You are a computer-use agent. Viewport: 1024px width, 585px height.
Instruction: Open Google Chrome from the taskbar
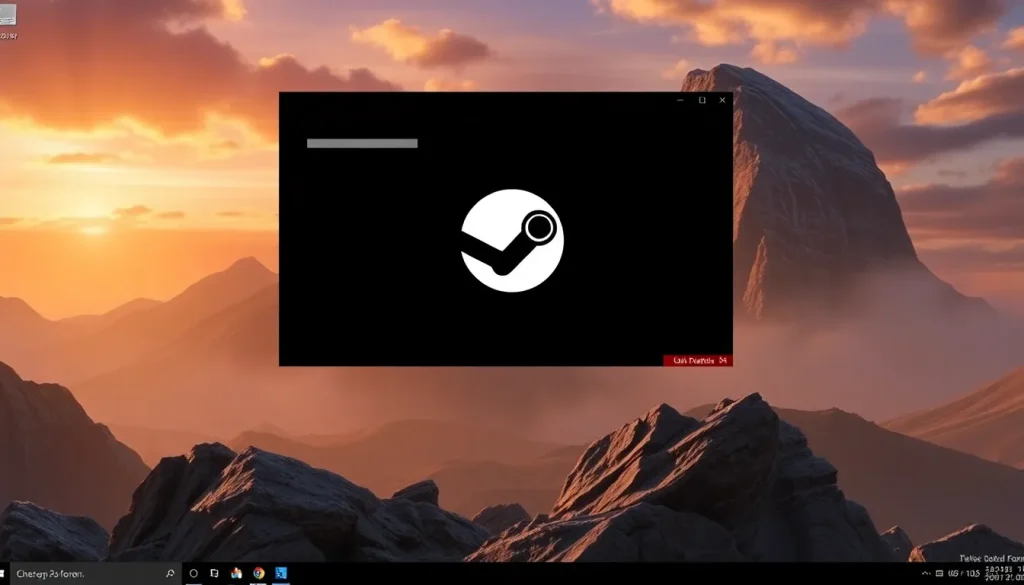click(259, 574)
